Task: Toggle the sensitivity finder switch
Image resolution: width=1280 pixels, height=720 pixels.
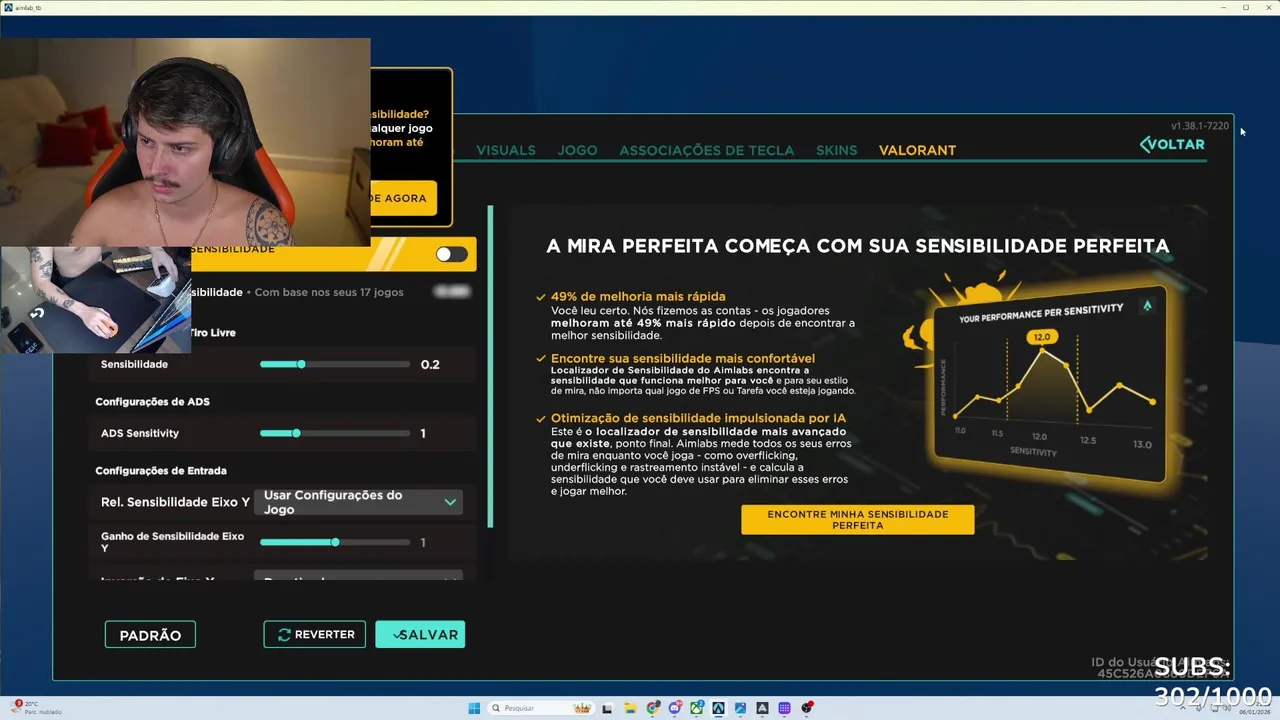Action: pos(451,254)
